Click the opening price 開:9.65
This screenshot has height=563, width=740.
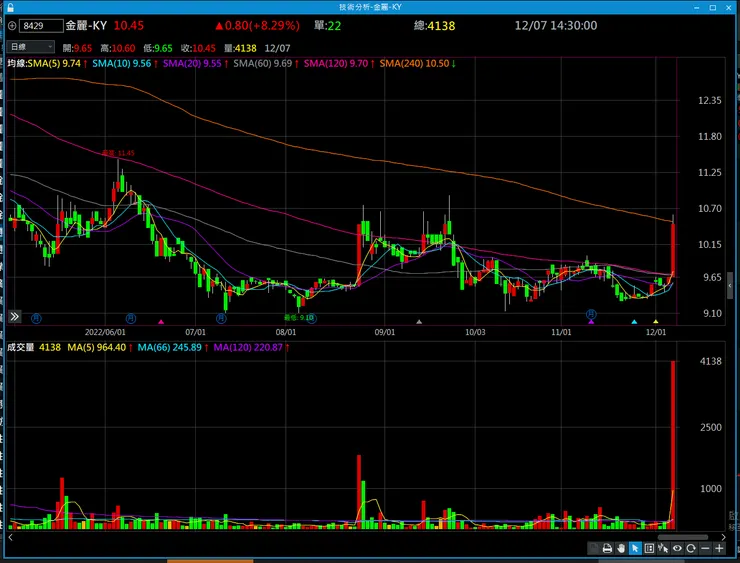[77, 48]
